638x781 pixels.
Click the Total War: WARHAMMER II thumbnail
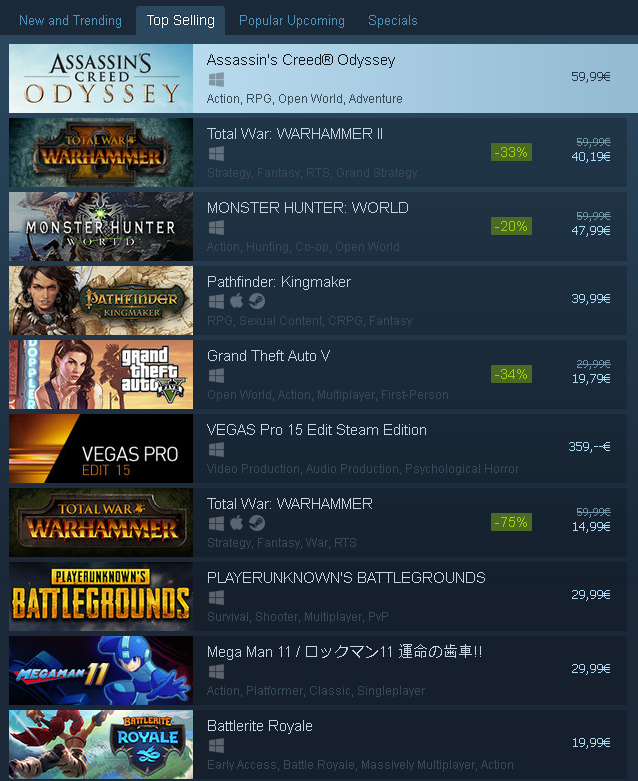[x=101, y=152]
